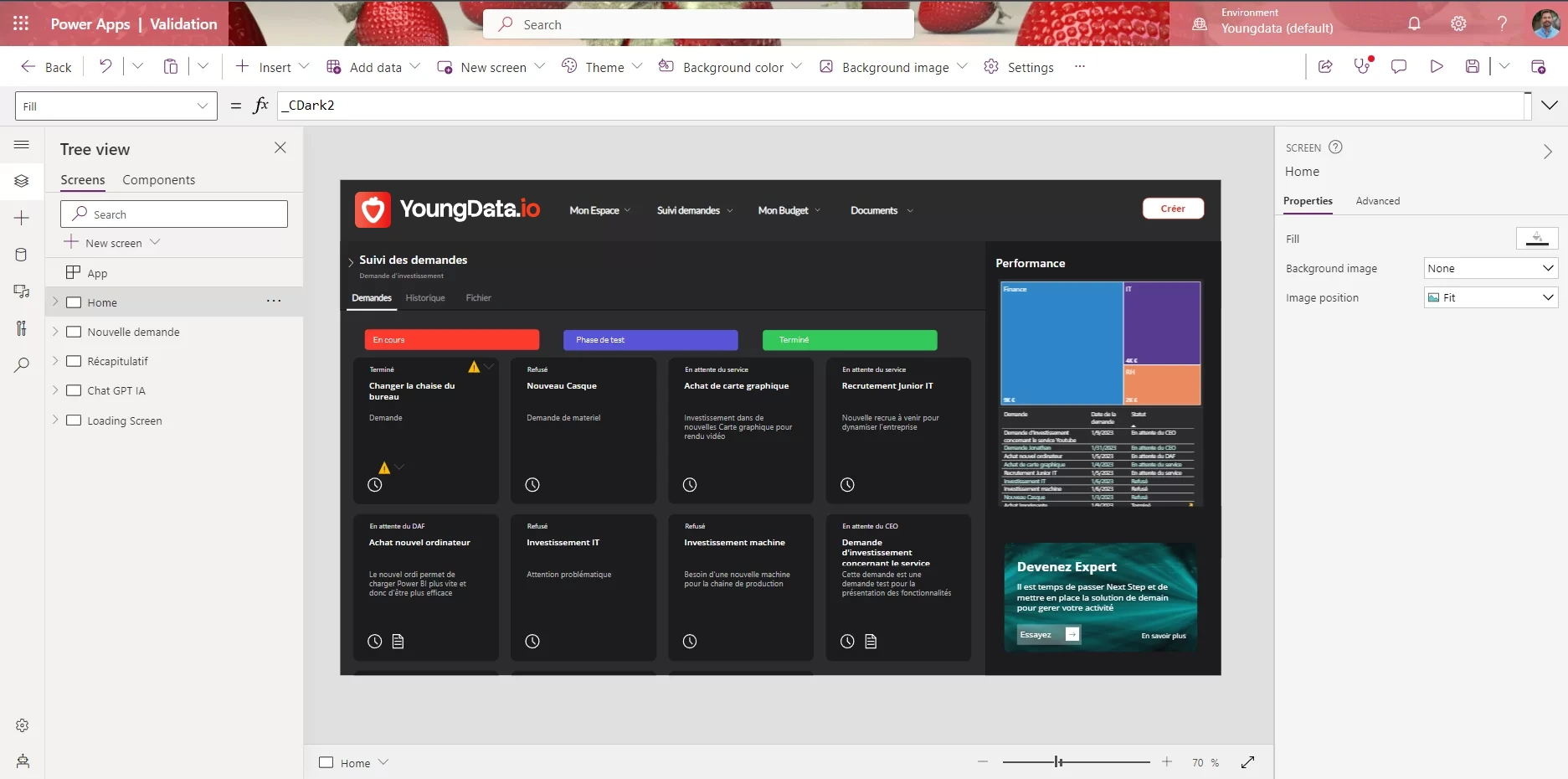Open the Background color dropdown

coord(796,66)
